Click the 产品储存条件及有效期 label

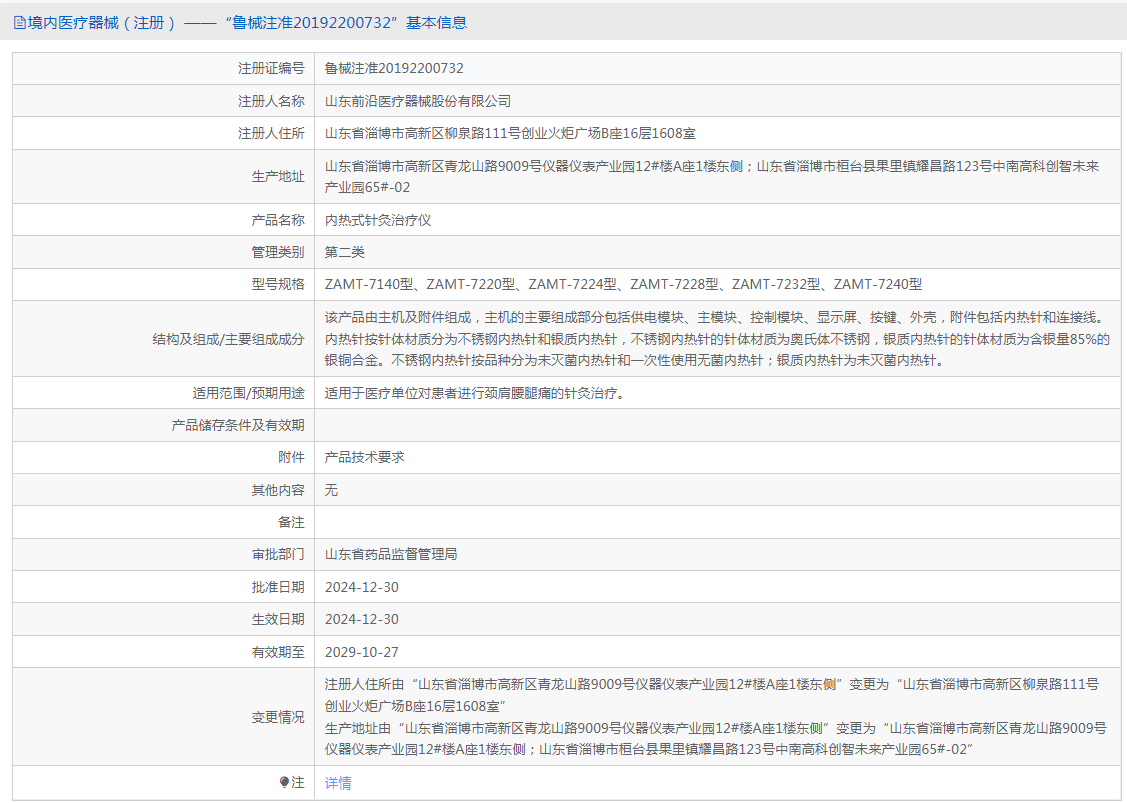238,426
